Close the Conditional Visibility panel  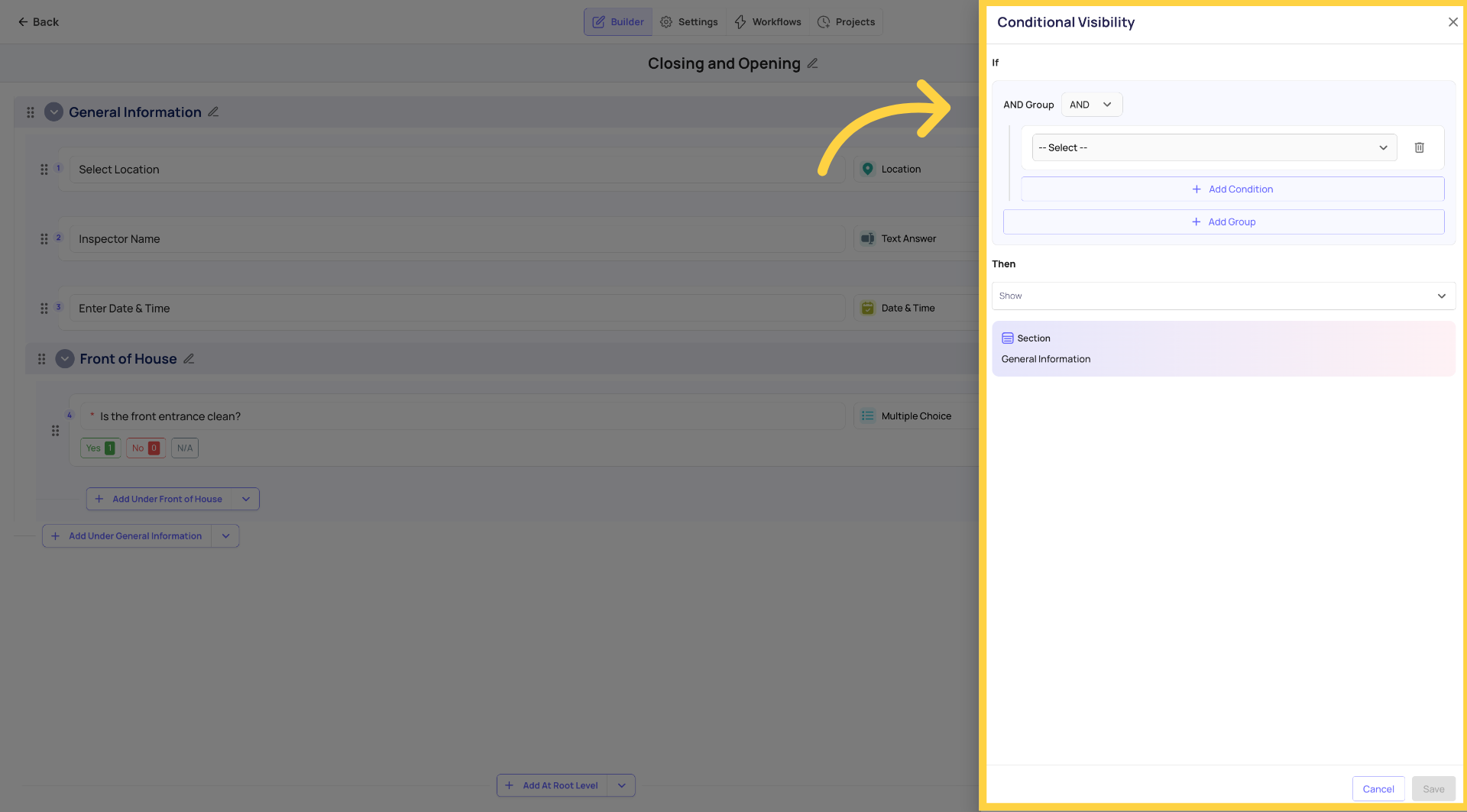(x=1453, y=22)
